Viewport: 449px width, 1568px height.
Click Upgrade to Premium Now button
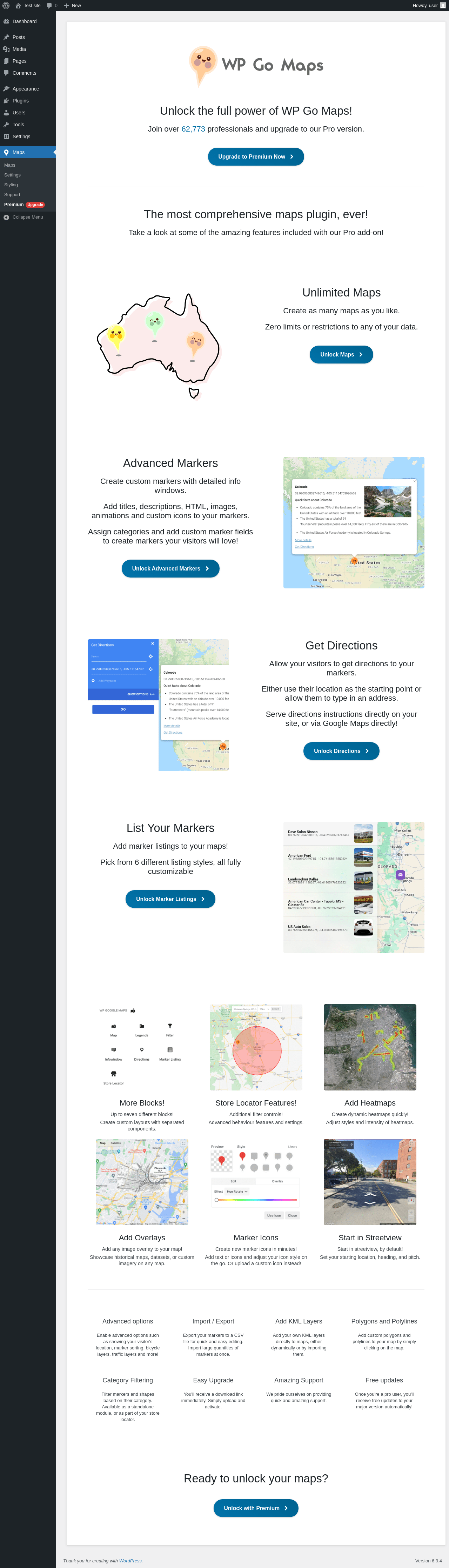(255, 156)
